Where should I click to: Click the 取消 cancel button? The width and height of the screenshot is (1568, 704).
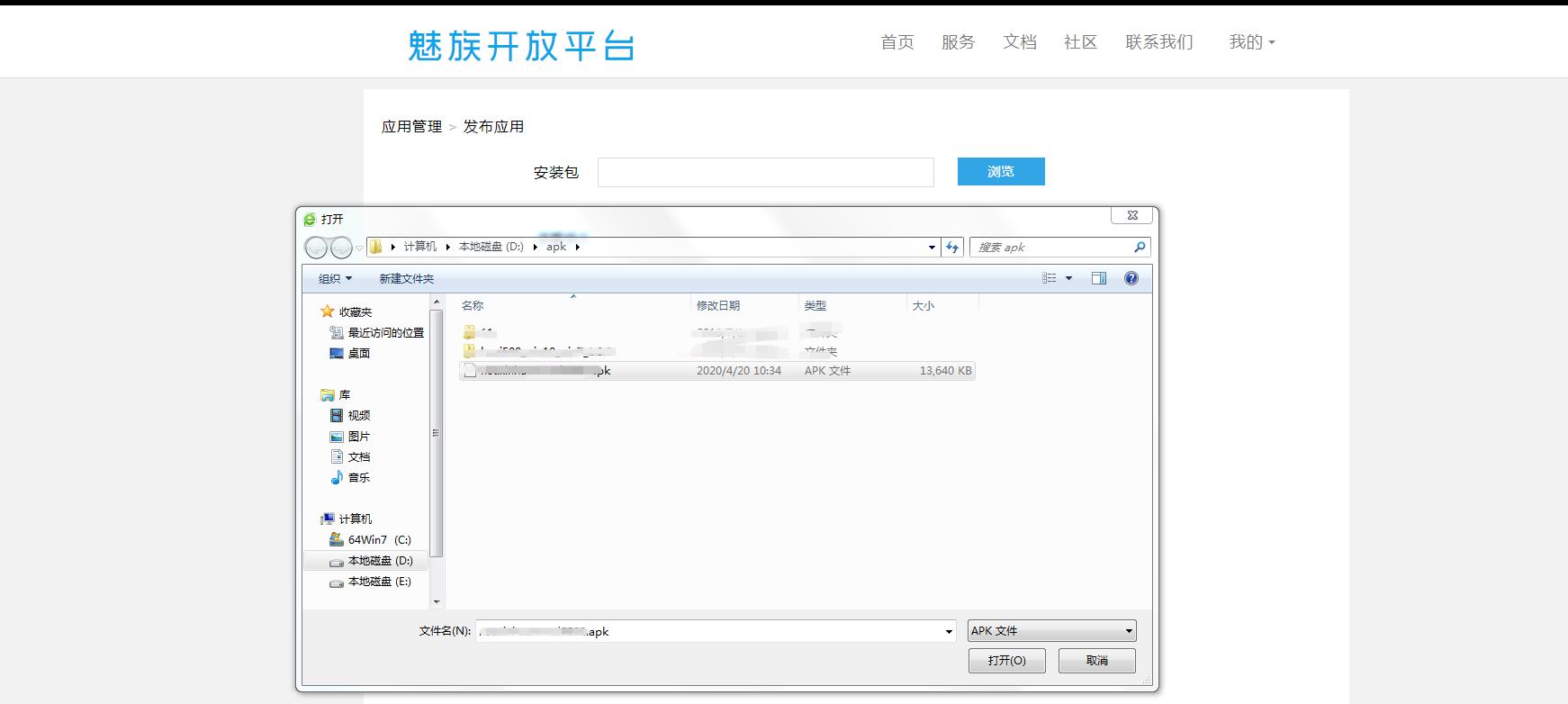pos(1097,661)
